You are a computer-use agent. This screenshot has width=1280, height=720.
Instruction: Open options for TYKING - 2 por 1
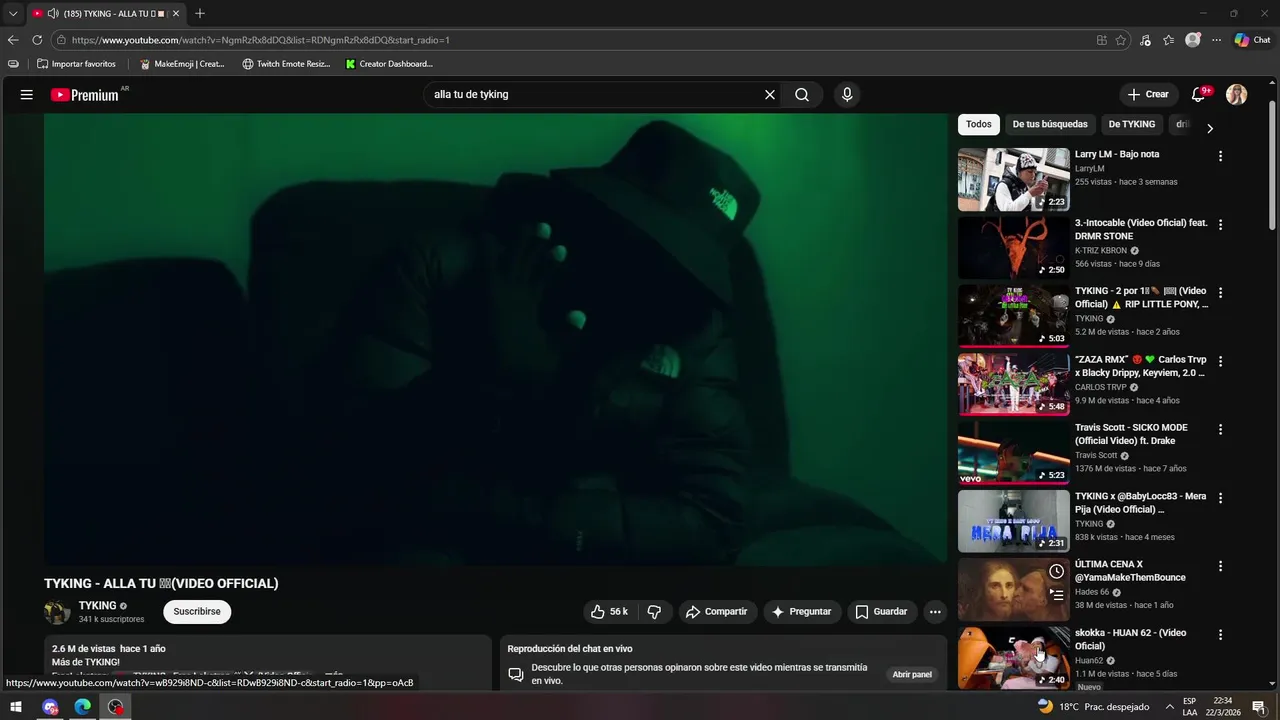click(1220, 293)
